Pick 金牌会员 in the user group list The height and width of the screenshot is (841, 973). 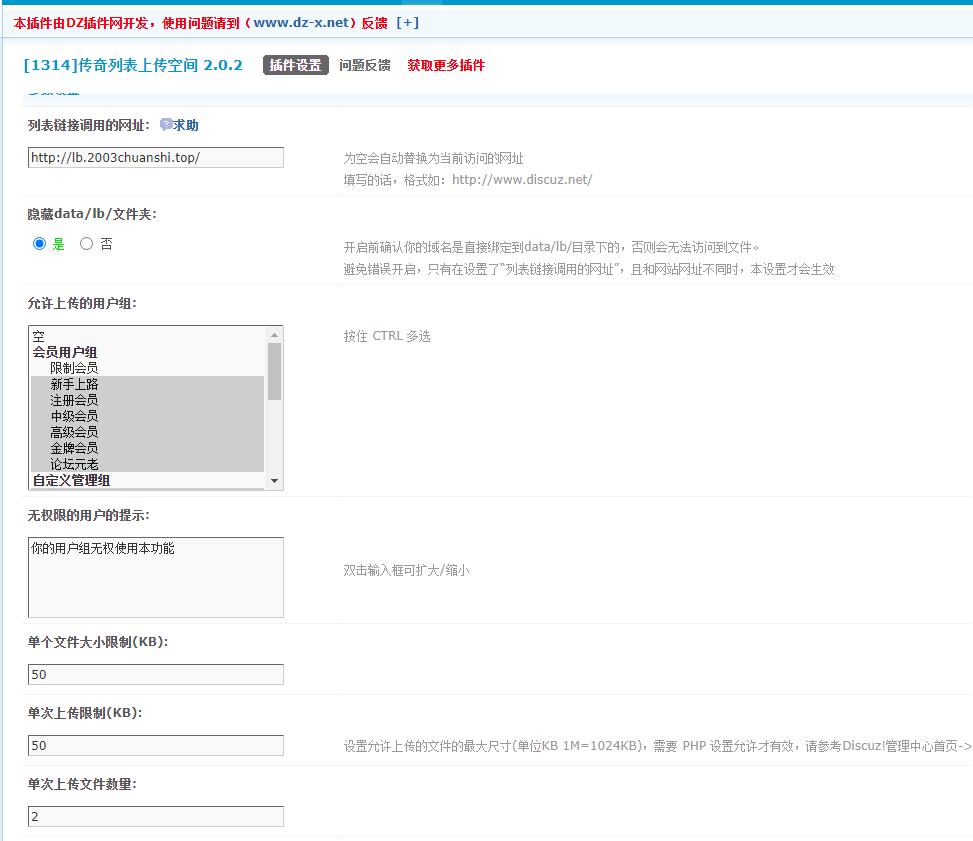click(74, 448)
